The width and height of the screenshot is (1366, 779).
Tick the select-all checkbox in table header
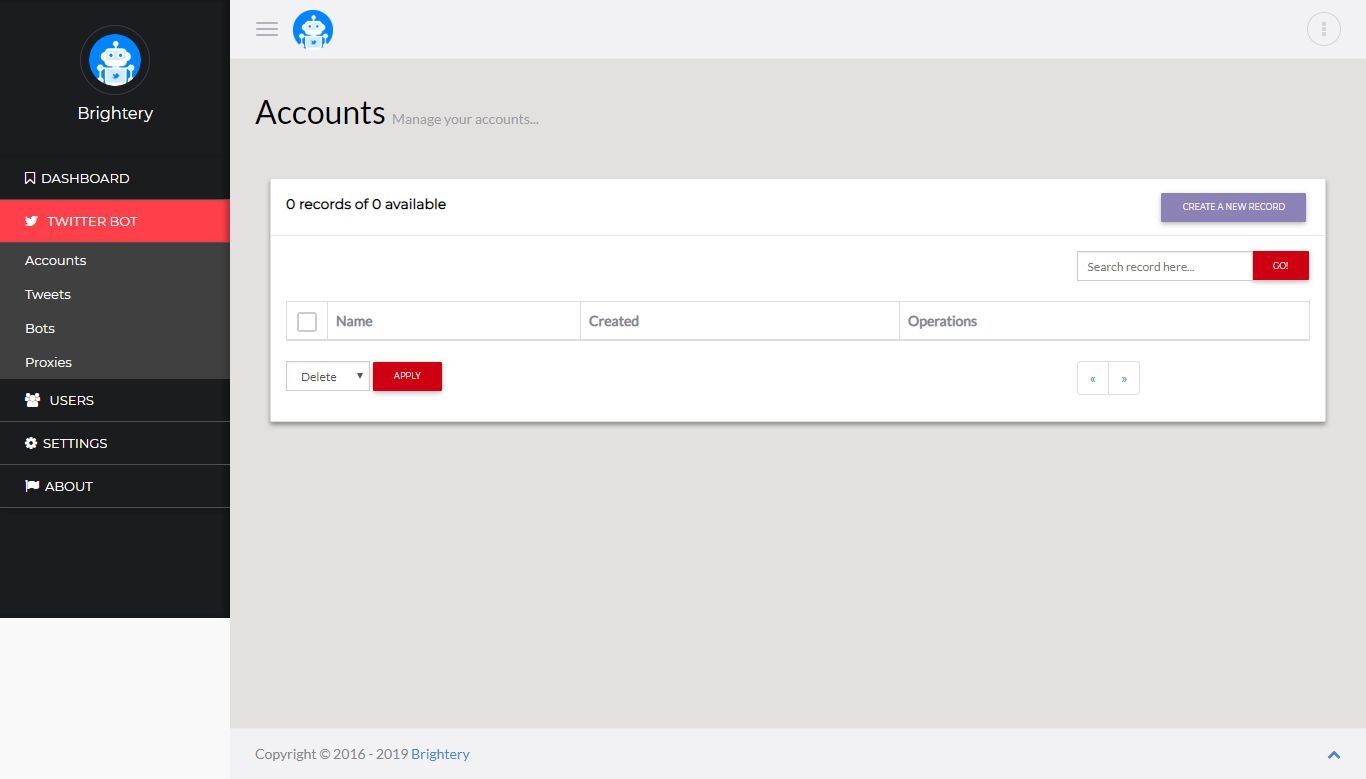(307, 321)
